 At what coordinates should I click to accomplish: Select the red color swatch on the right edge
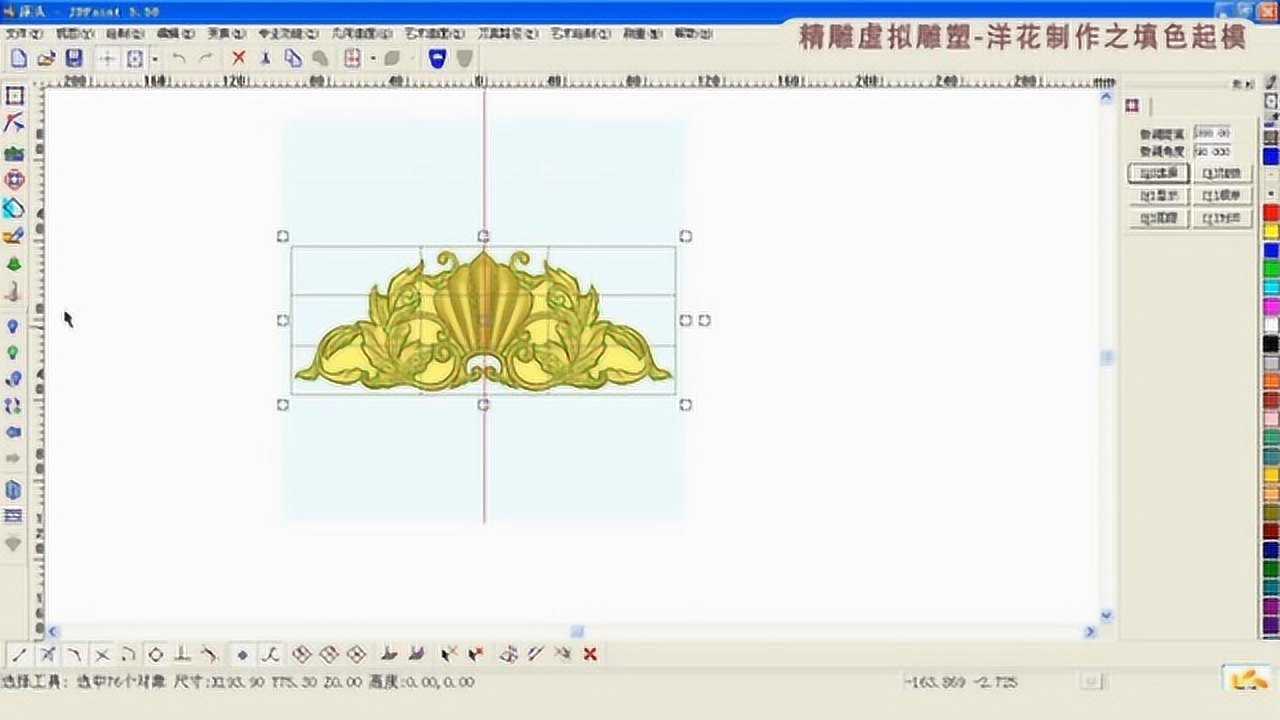coord(1268,212)
